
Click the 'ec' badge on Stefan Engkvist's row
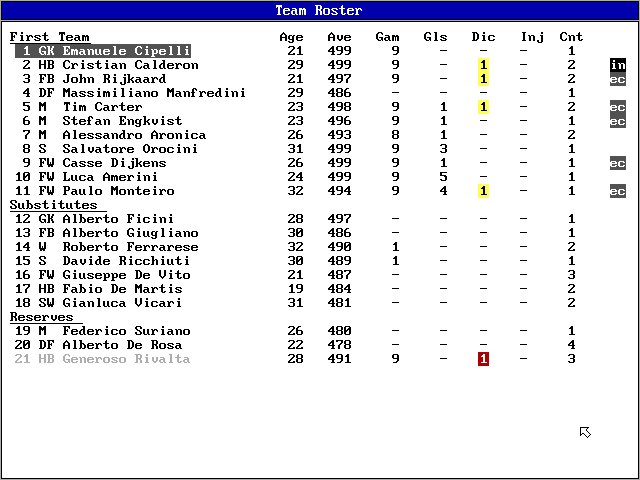617,121
